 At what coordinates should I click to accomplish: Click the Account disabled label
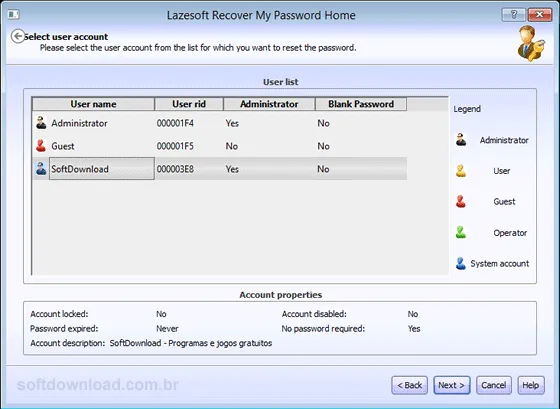(314, 314)
